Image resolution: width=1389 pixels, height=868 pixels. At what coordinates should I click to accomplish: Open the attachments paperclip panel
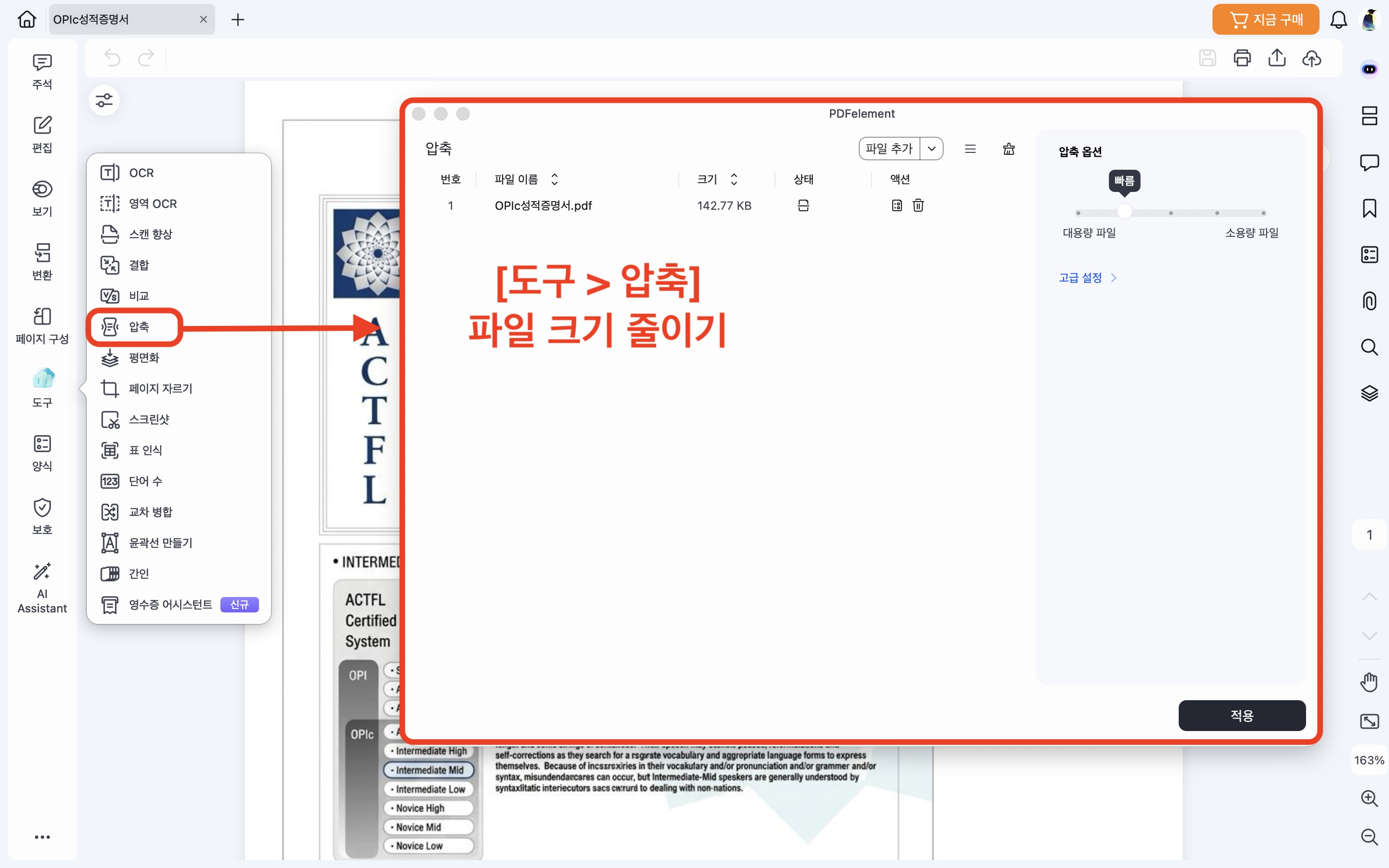(x=1370, y=301)
